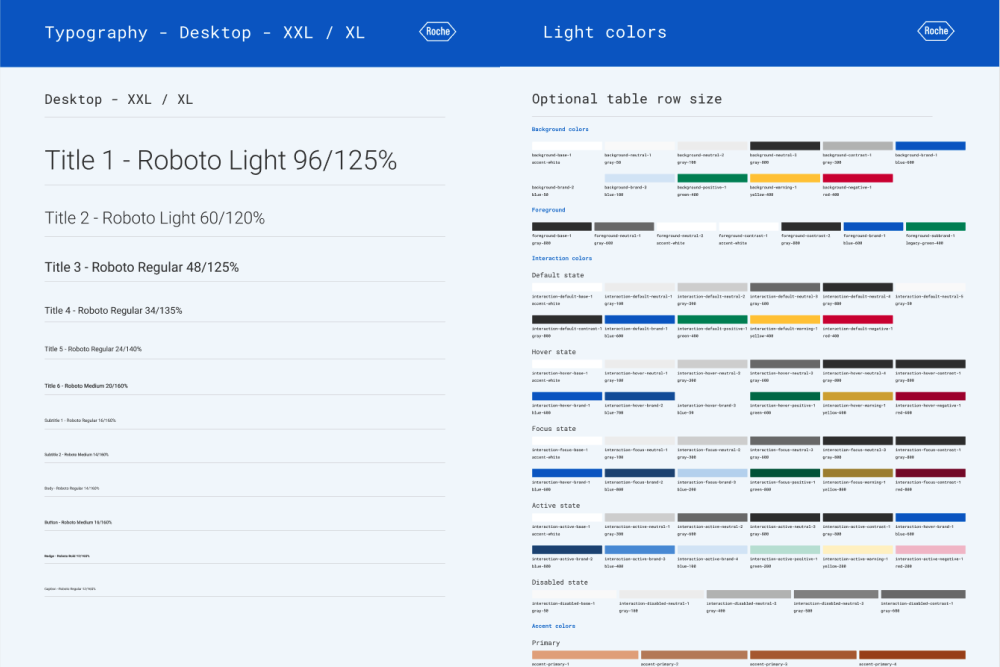The height and width of the screenshot is (667, 1000).
Task: Click the Roche logo in Typography header
Action: tap(437, 32)
